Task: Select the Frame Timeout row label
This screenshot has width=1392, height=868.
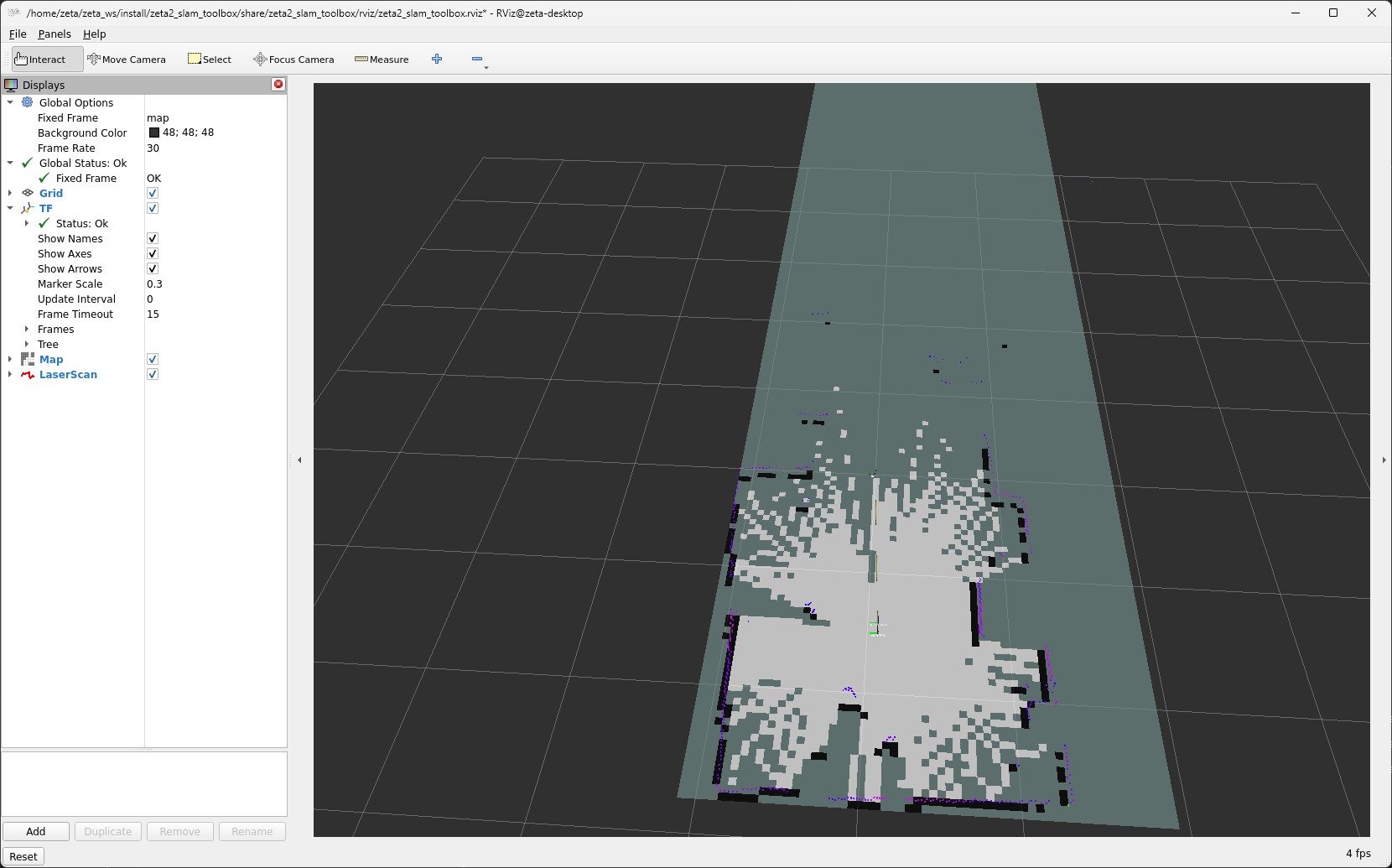Action: (75, 314)
